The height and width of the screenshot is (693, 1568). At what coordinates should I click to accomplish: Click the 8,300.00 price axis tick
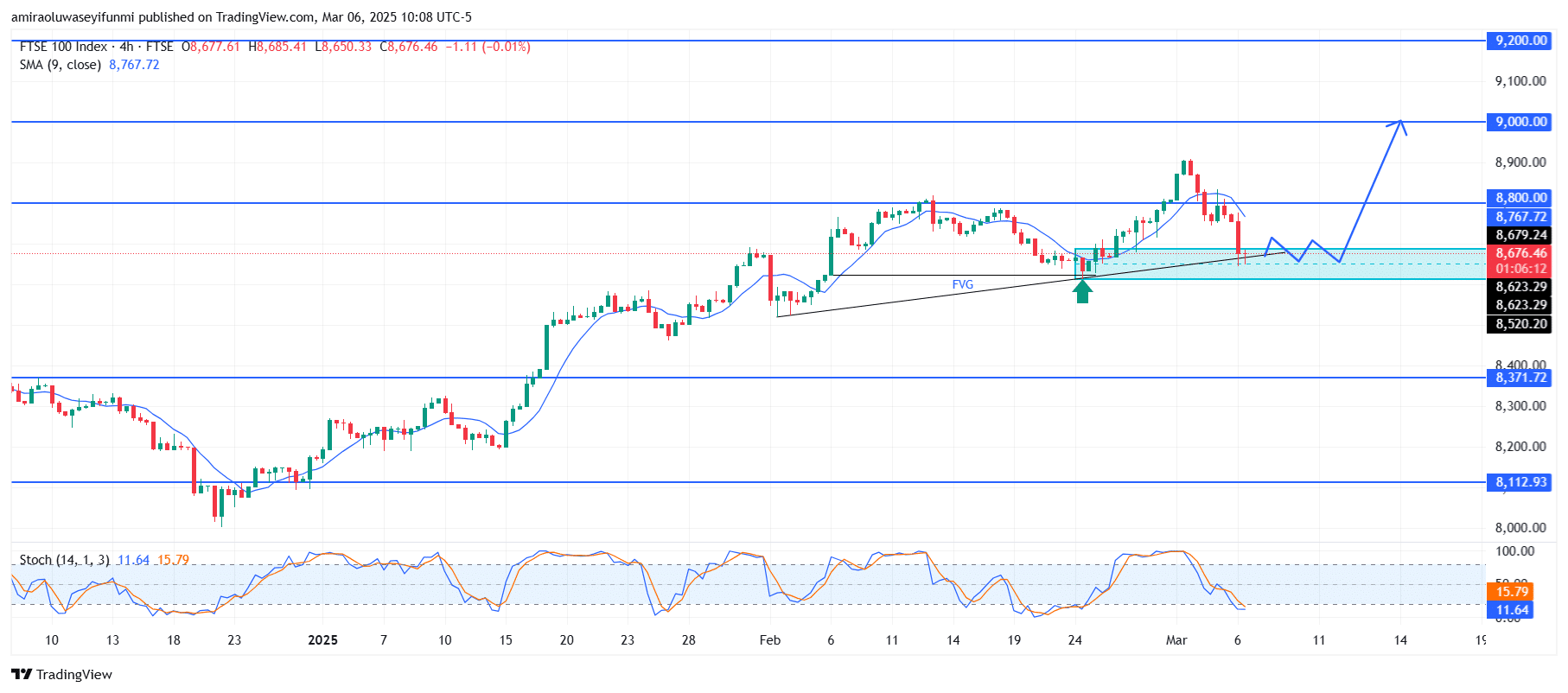(1520, 406)
